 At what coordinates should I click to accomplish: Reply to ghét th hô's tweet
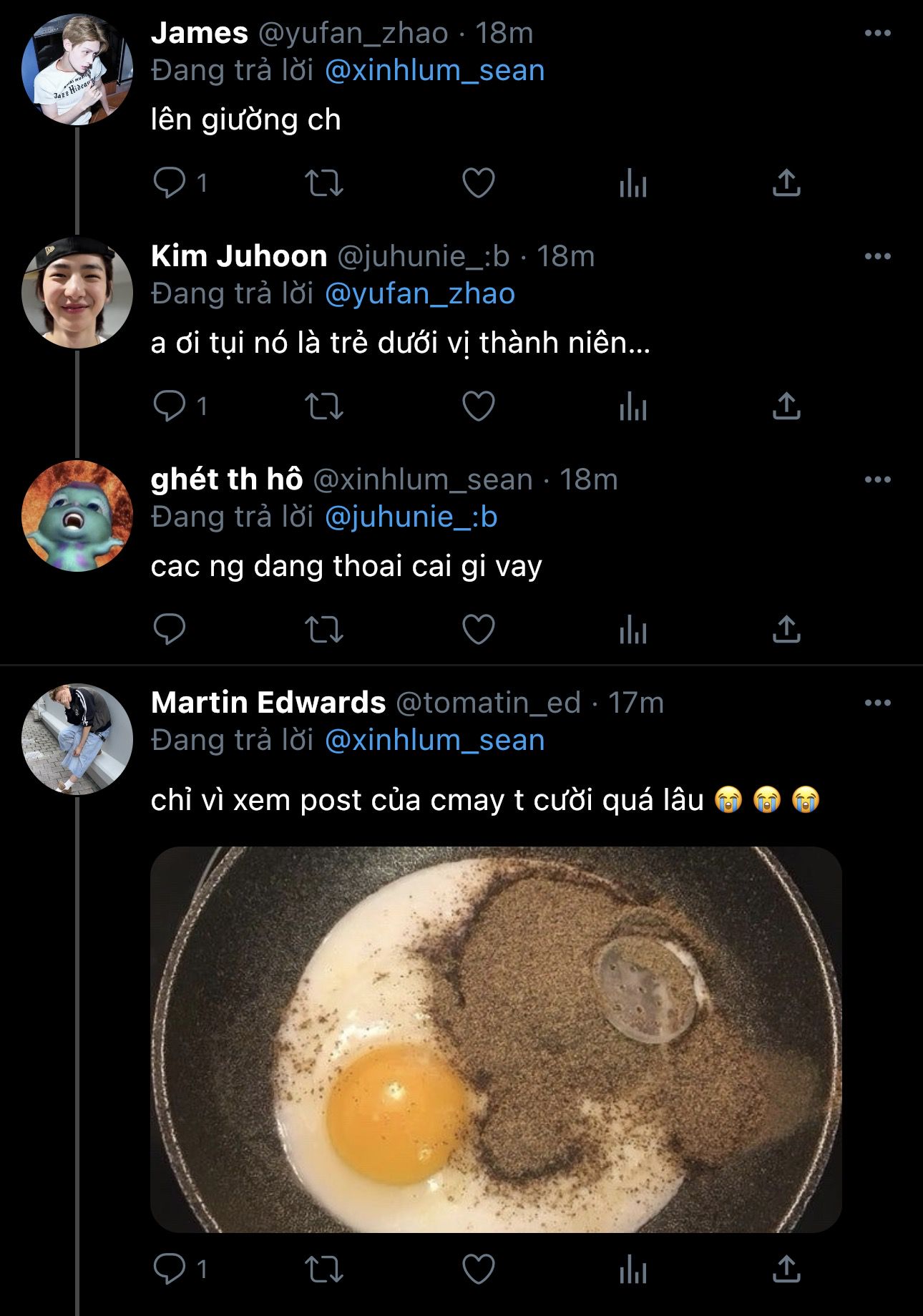pos(170,629)
